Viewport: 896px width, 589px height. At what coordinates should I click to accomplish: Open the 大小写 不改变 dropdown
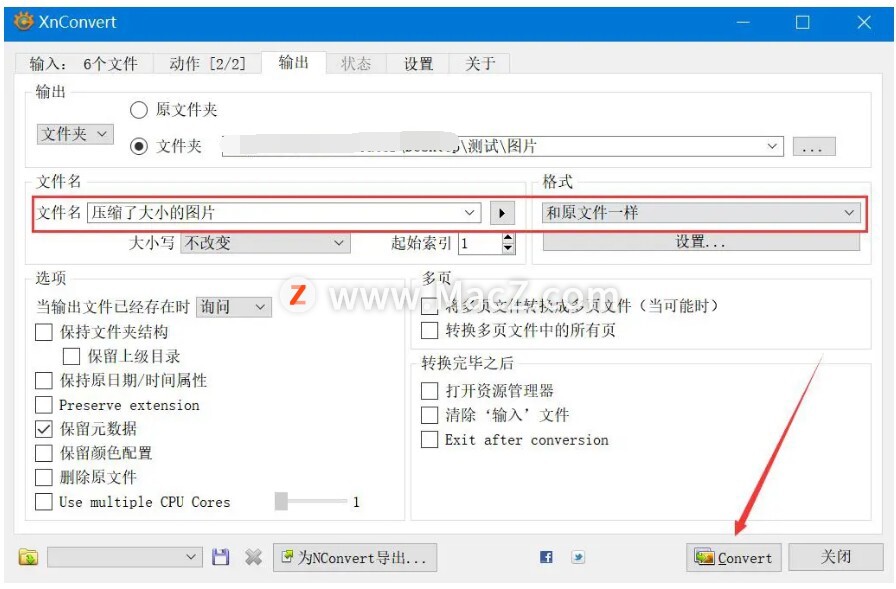(265, 243)
